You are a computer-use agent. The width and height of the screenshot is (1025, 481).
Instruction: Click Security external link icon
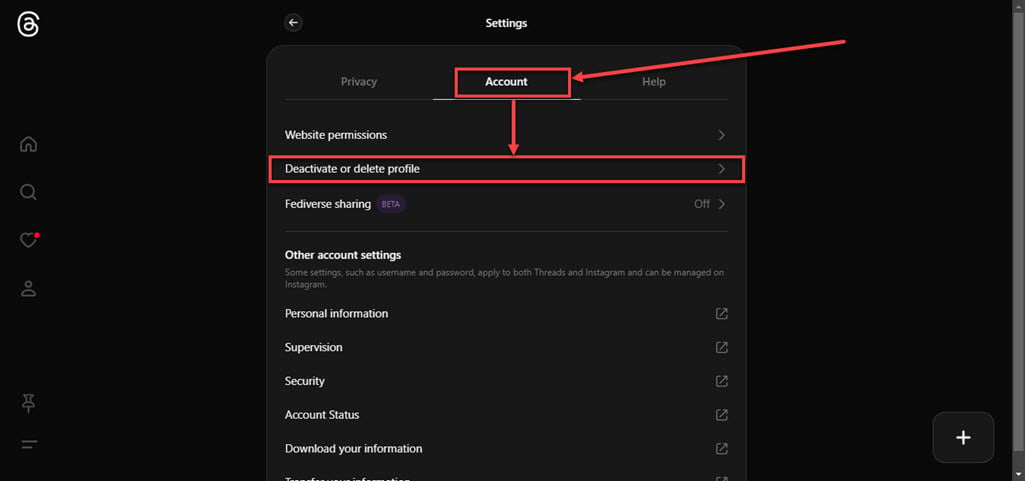tap(721, 381)
